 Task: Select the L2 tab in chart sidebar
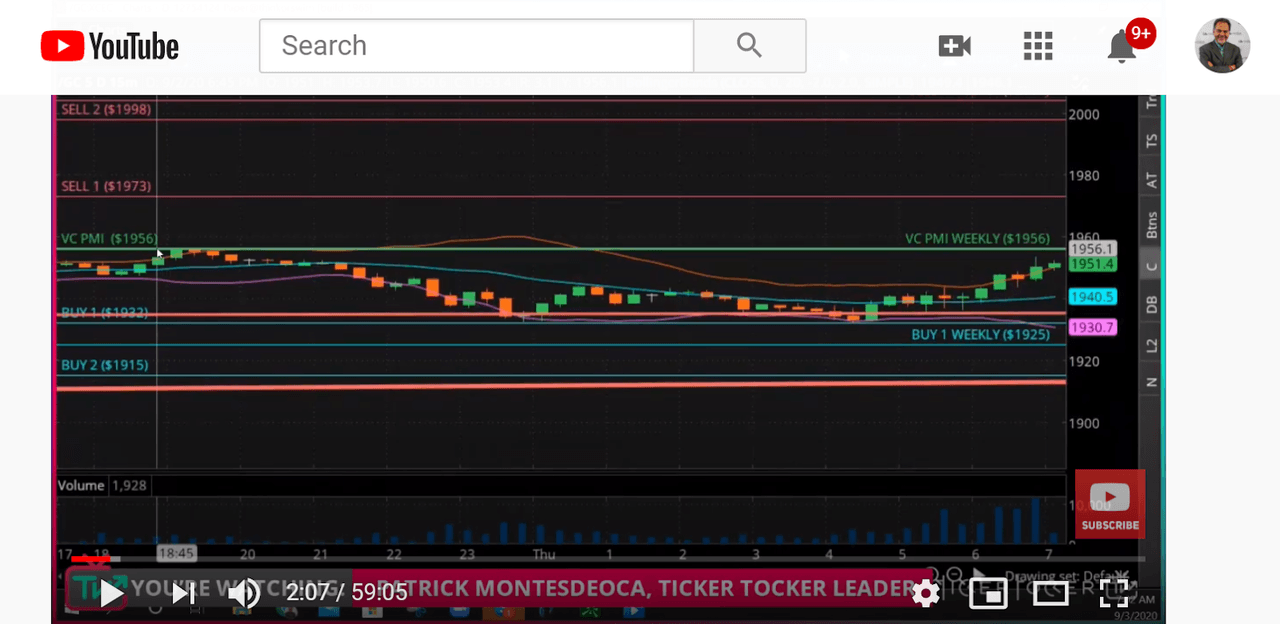tap(1152, 345)
